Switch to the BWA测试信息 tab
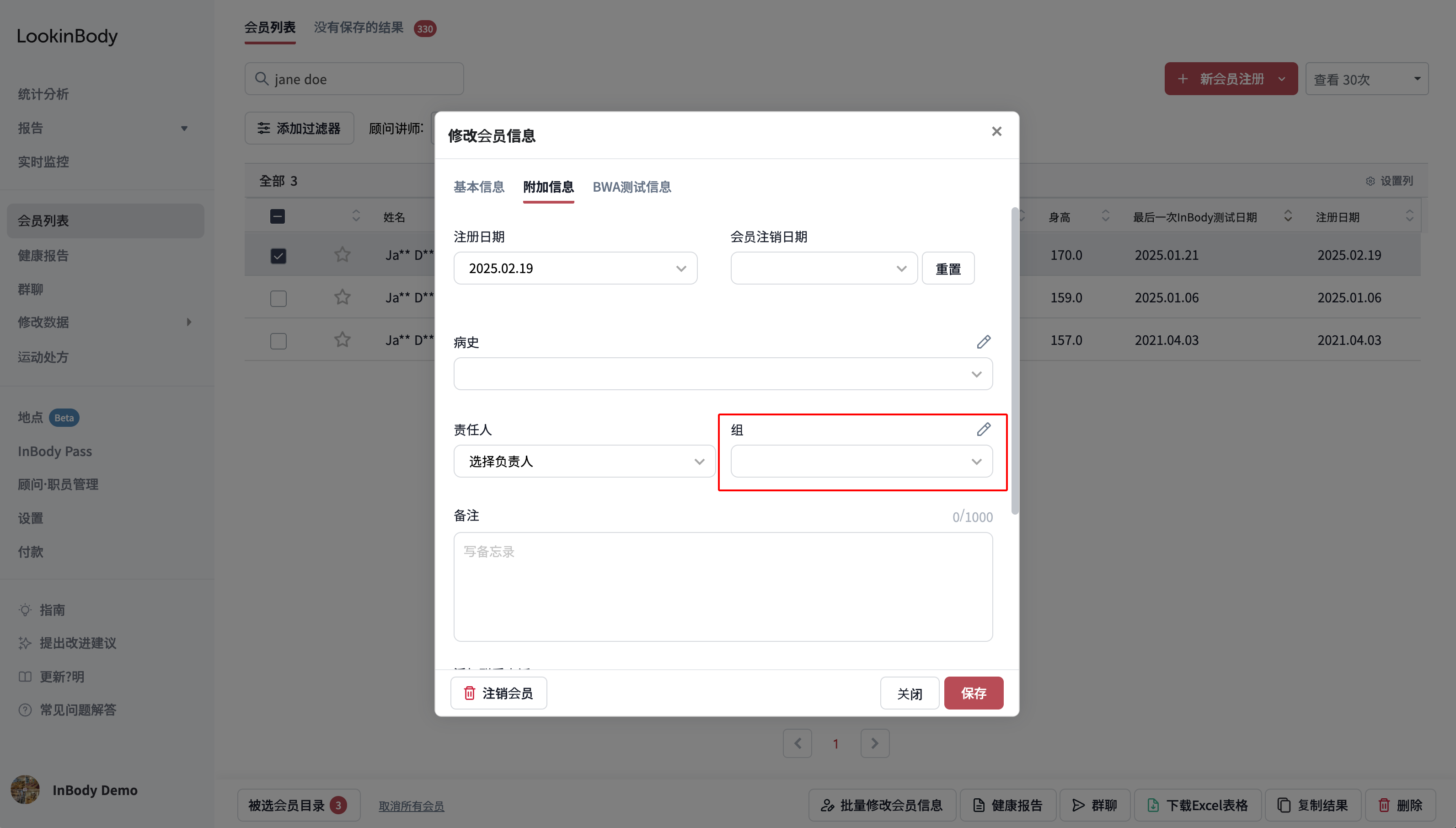This screenshot has width=1456, height=828. pos(632,187)
